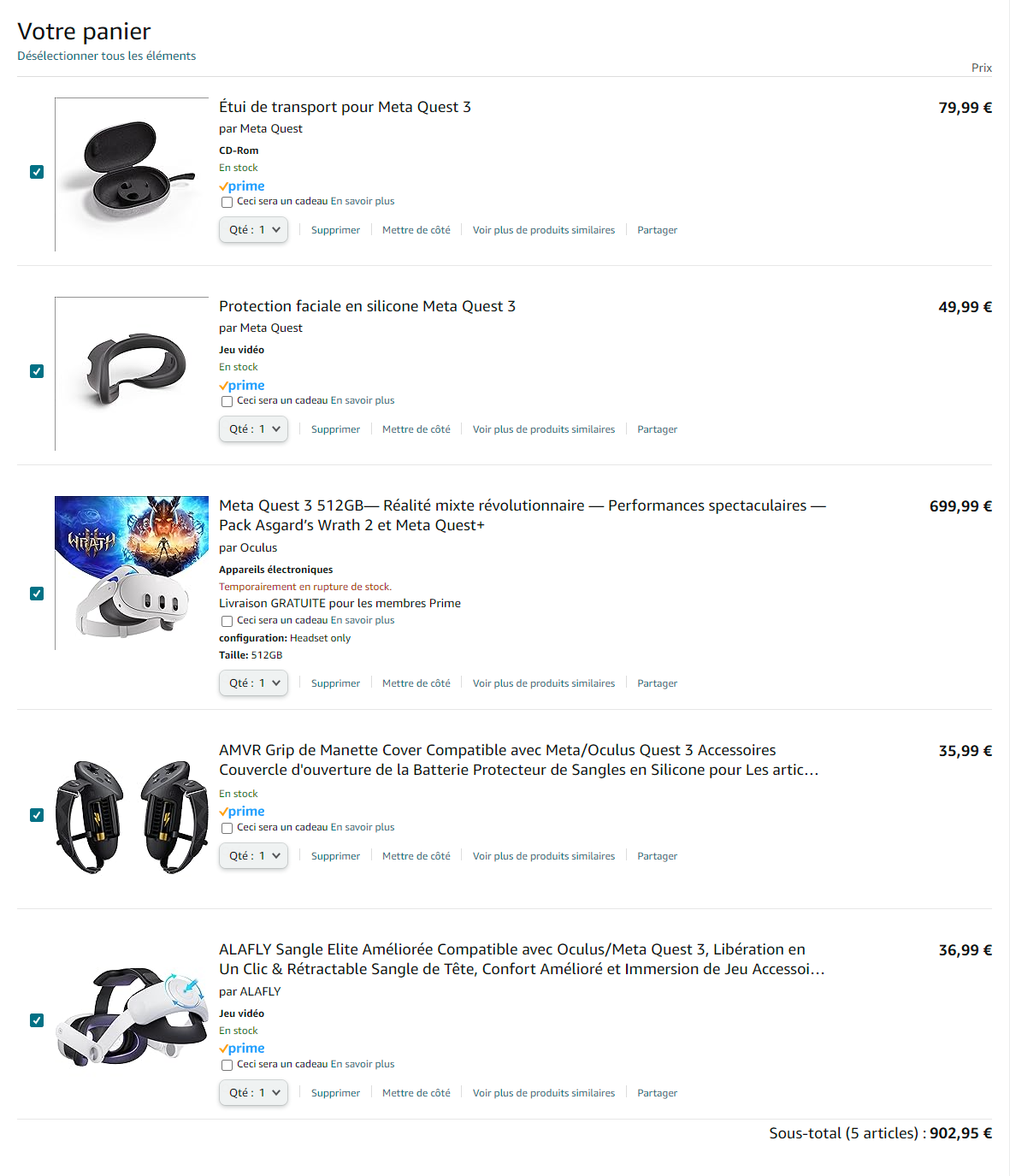
Task: Open quantity dropdown for ALAFLY Sangle Elite
Action: [253, 1093]
